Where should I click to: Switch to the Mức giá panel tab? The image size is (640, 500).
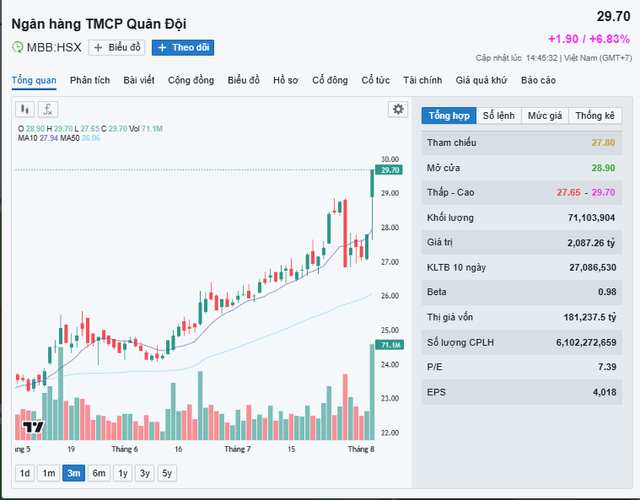tap(545, 116)
